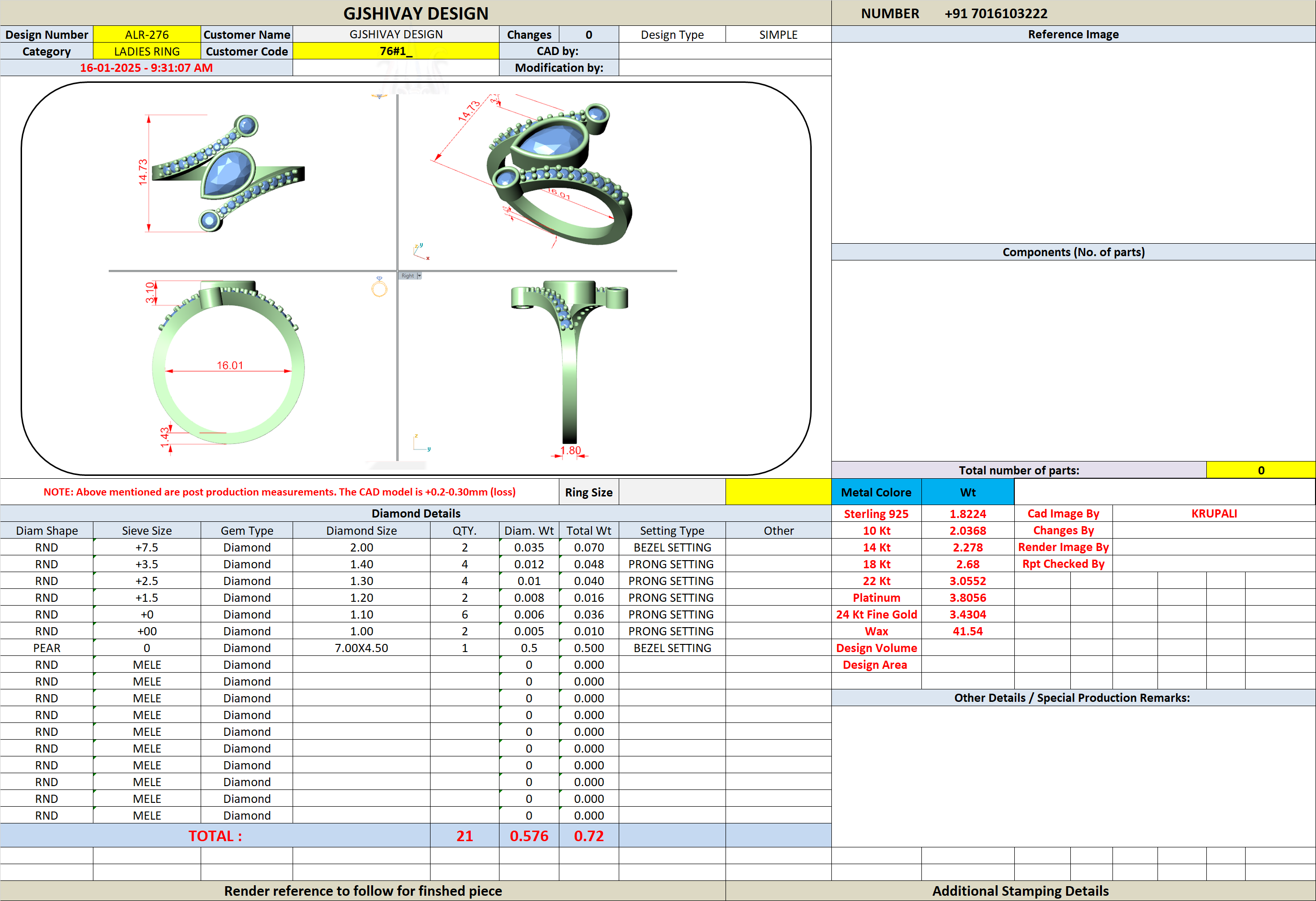Viewport: 1316px width, 901px height.
Task: Select the 0.500 total weight cell
Action: 589,648
